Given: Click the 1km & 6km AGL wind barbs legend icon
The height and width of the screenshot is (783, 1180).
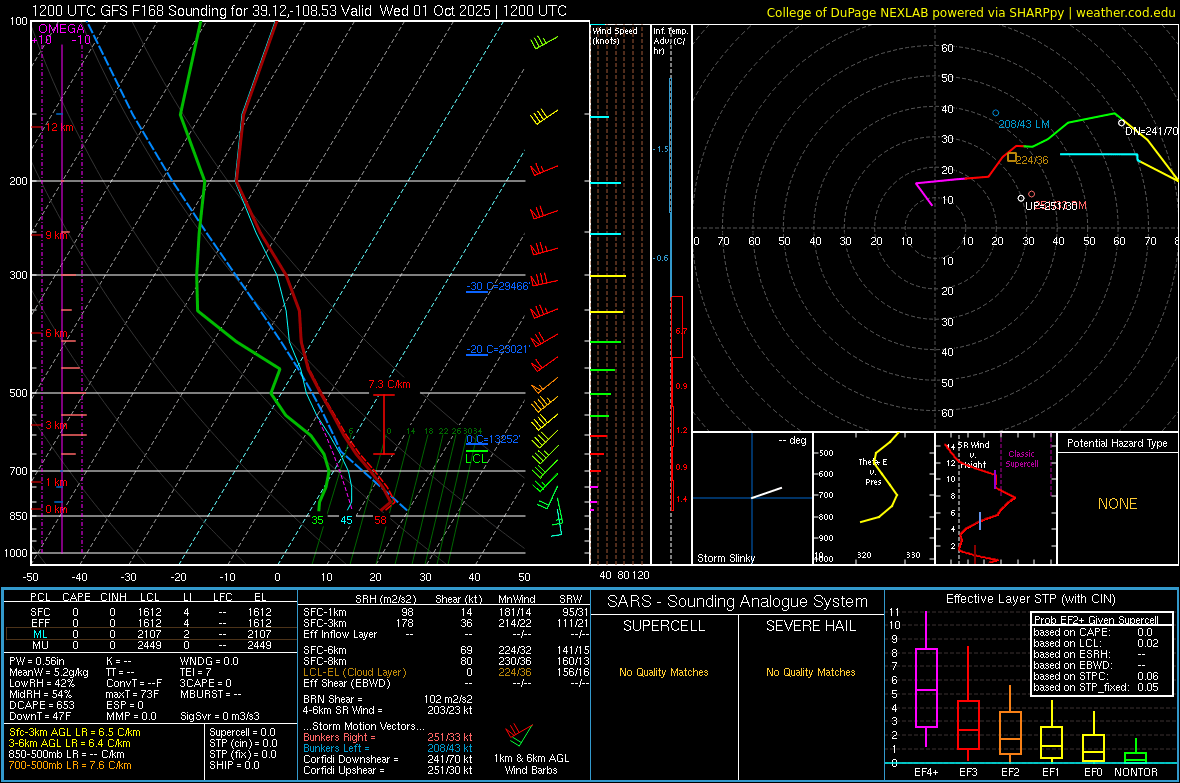Looking at the screenshot, I should coord(519,735).
